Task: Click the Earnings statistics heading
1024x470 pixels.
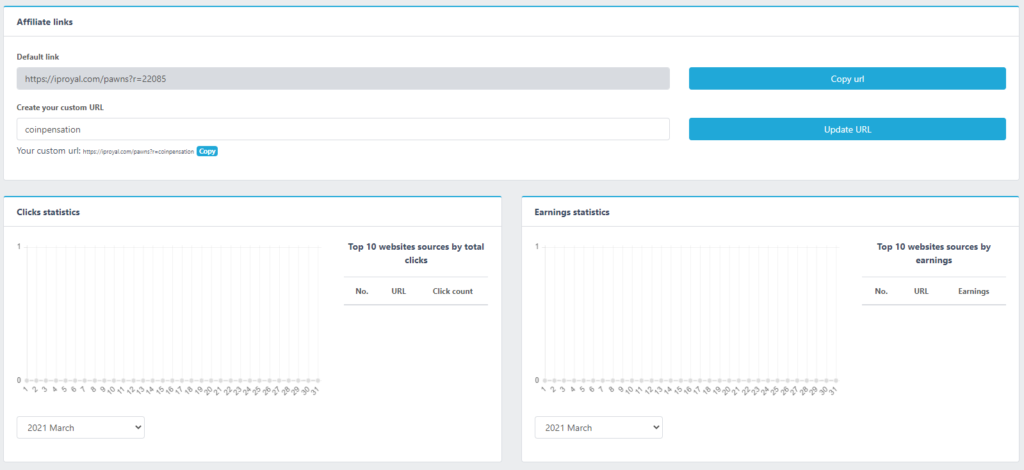Action: point(572,212)
